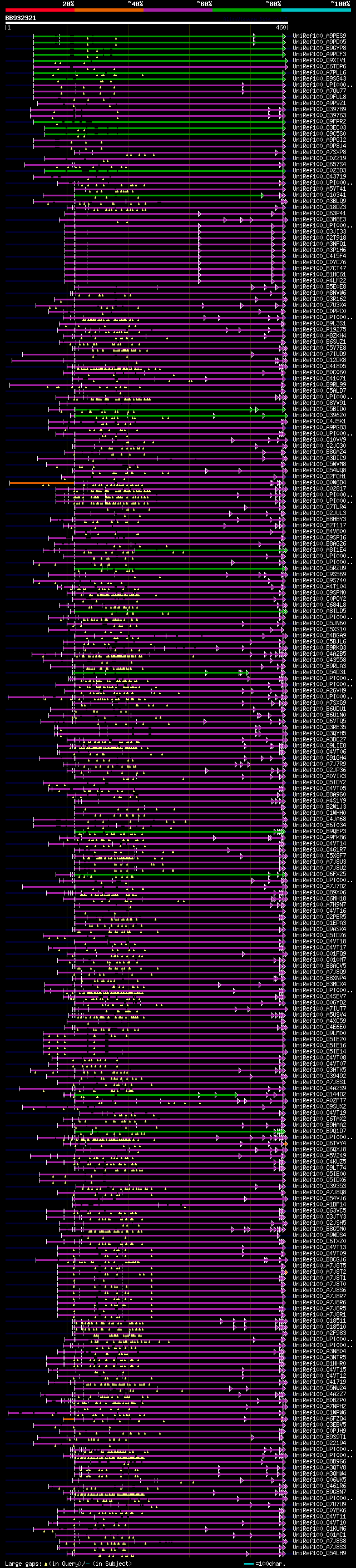Click label UniRef100_O18511

tap(319, 1320)
